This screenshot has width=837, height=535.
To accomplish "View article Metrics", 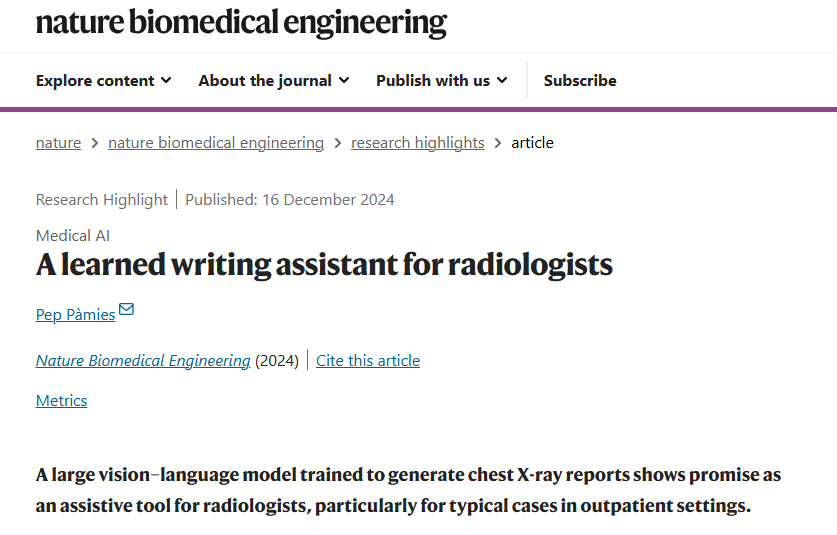I will click(x=61, y=400).
